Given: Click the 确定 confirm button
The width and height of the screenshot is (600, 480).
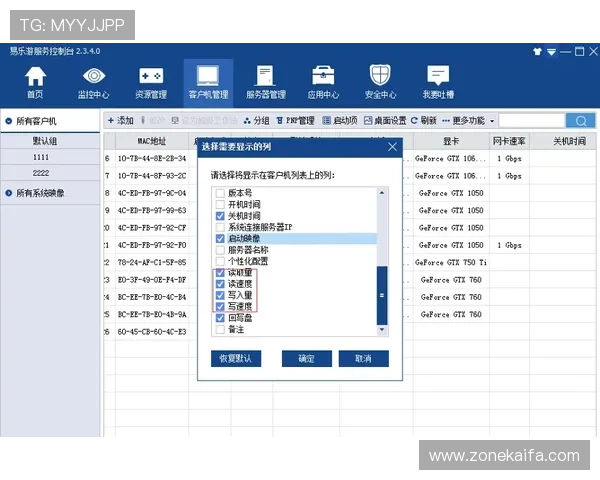Looking at the screenshot, I should click(x=307, y=359).
